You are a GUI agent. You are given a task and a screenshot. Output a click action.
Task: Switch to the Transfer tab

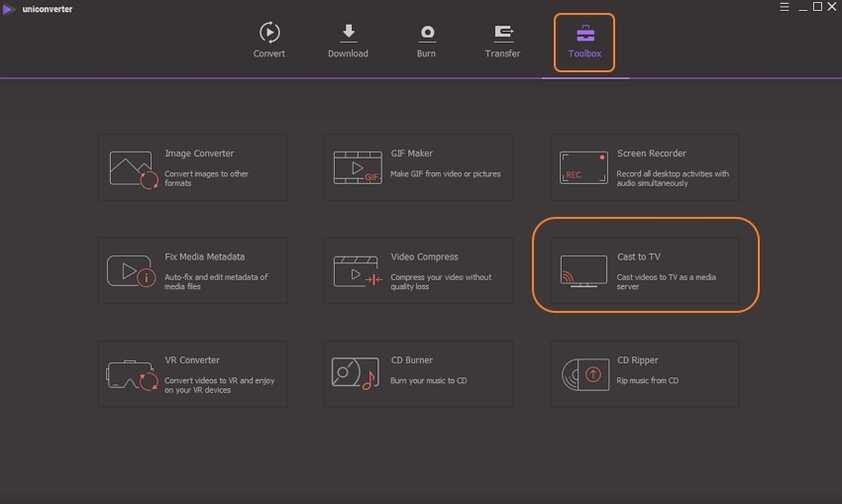(x=502, y=41)
